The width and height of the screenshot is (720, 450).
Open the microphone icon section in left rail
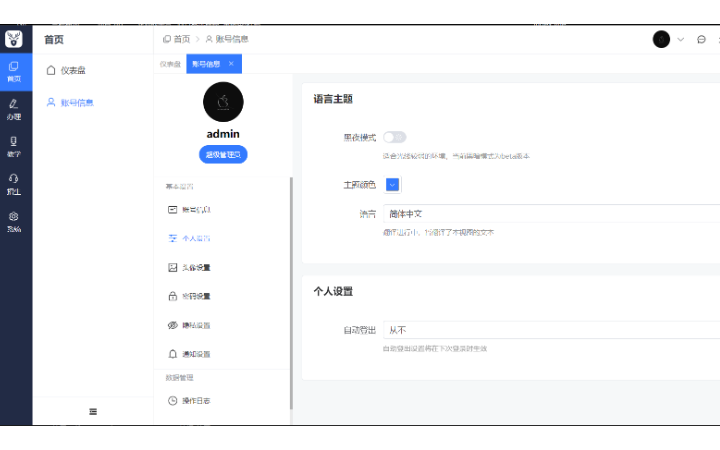point(14,147)
